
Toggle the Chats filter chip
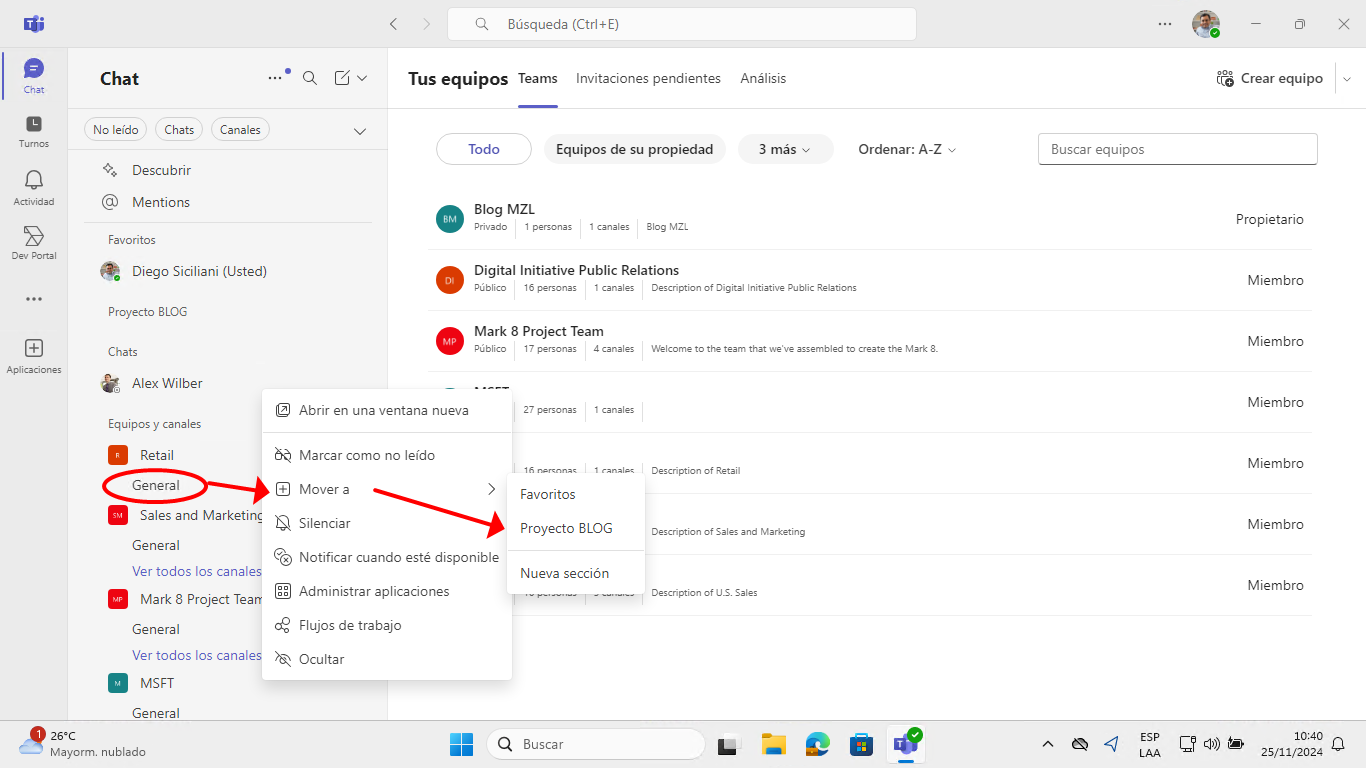click(179, 130)
